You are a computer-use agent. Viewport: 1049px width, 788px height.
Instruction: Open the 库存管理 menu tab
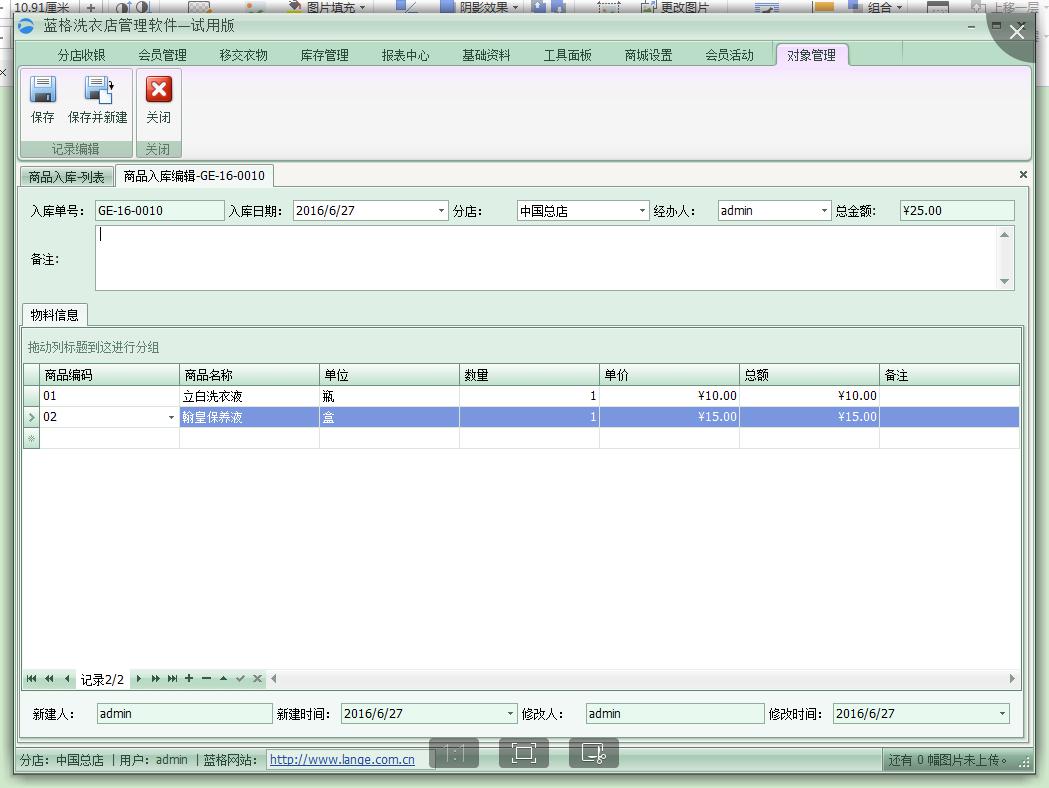pyautogui.click(x=324, y=56)
